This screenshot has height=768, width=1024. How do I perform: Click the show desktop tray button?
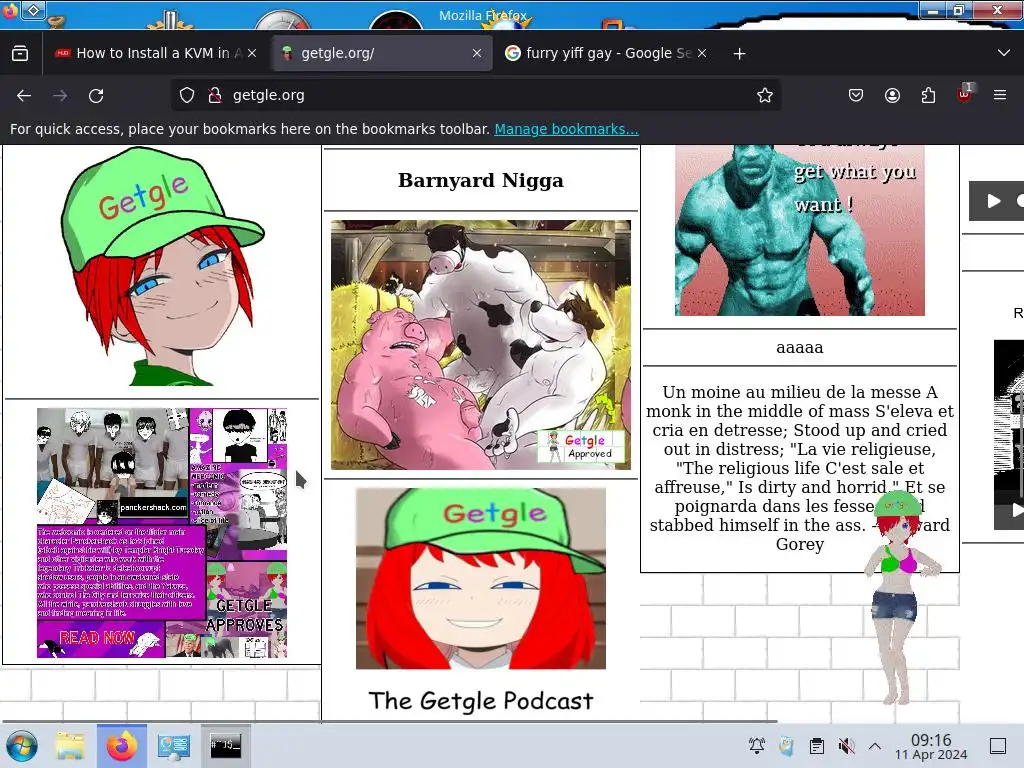[998, 746]
